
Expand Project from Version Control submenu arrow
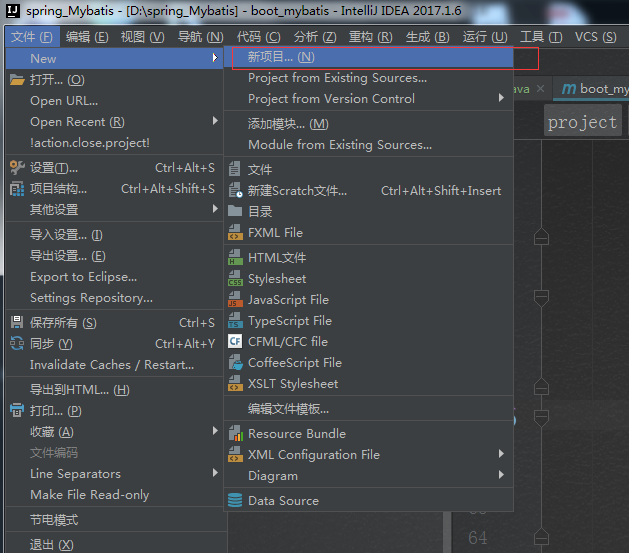(x=501, y=98)
